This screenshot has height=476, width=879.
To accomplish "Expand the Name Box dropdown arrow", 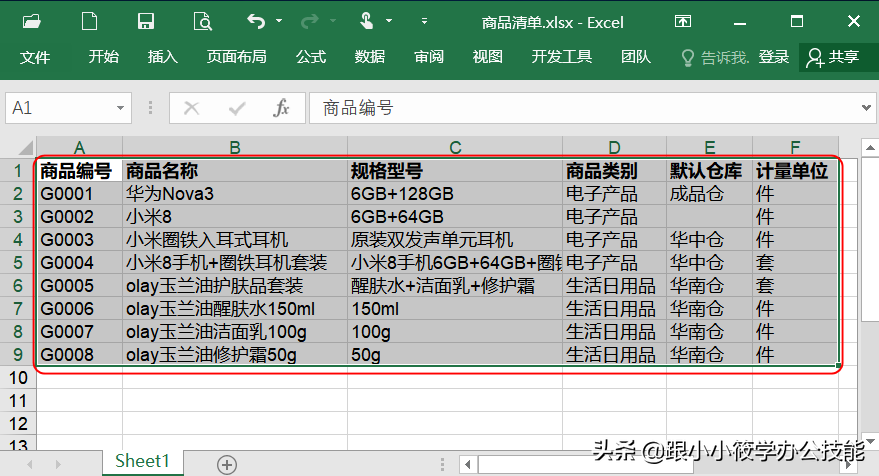I will point(120,108).
